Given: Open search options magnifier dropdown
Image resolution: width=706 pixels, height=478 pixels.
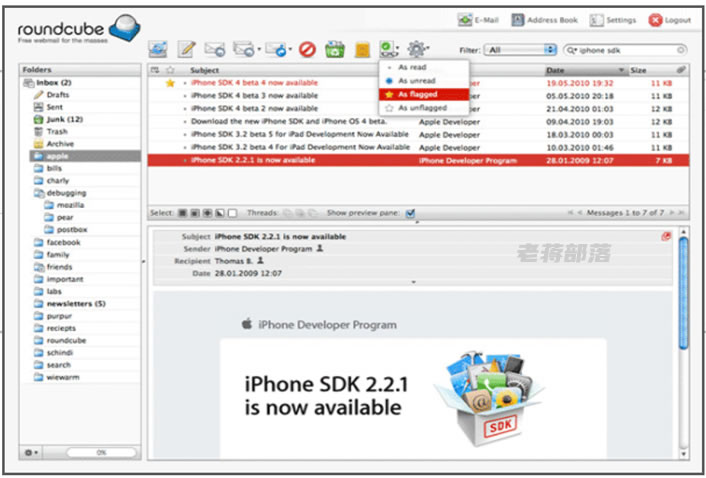Looking at the screenshot, I should [x=571, y=50].
